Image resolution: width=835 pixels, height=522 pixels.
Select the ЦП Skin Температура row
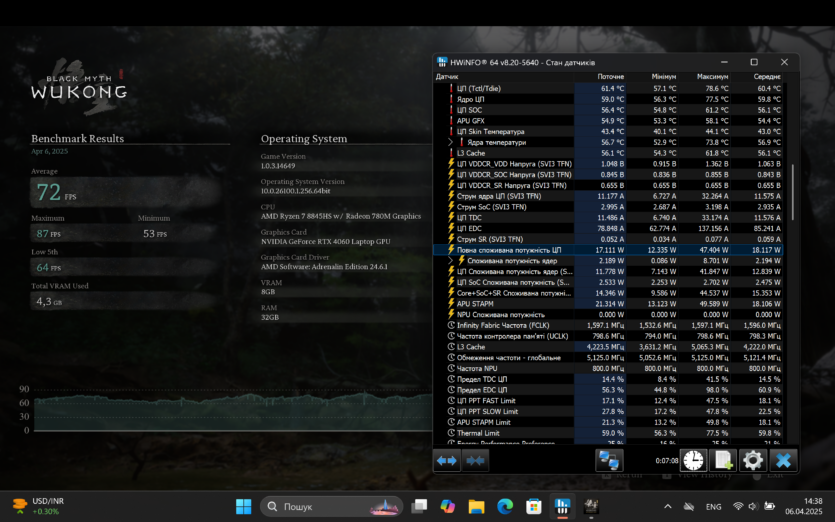click(608, 132)
